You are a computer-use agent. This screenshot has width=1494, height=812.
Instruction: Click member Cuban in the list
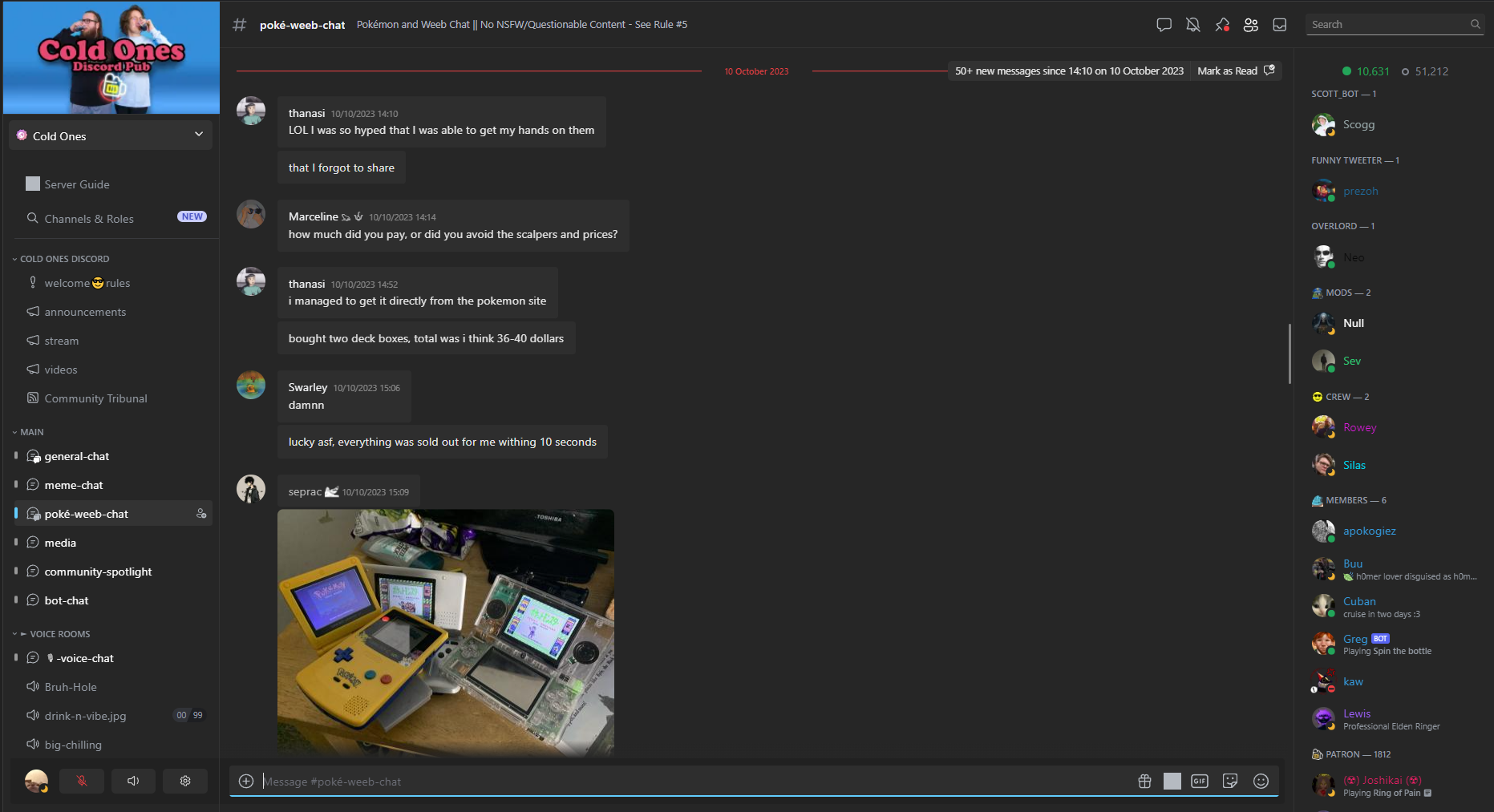(x=1395, y=607)
